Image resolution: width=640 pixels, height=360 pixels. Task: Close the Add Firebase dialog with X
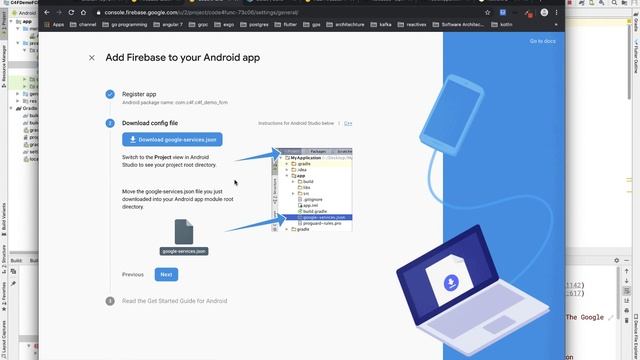[91, 58]
